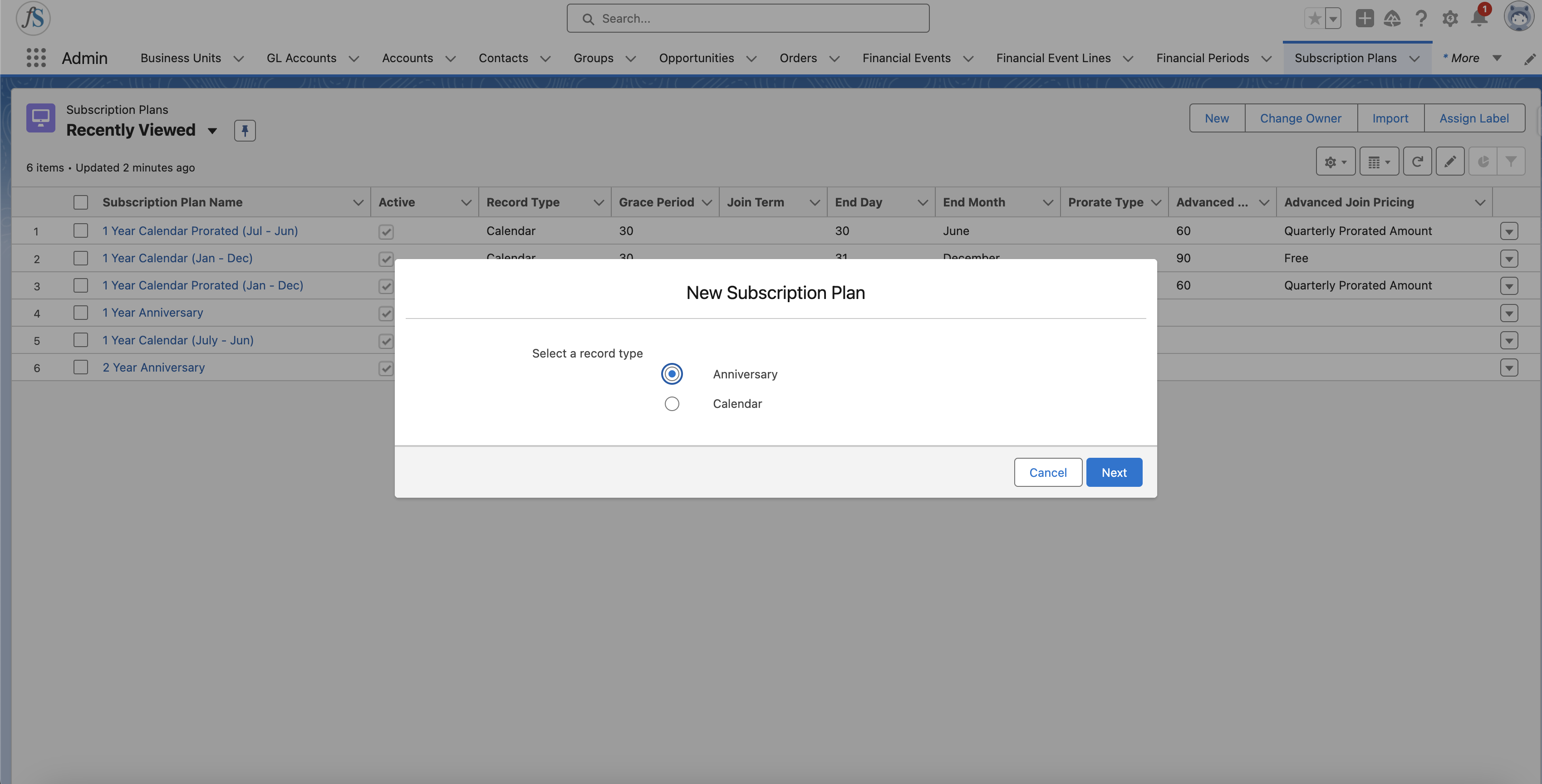The width and height of the screenshot is (1542, 784).
Task: Open the Recently Viewed list view picker
Action: pyautogui.click(x=212, y=131)
